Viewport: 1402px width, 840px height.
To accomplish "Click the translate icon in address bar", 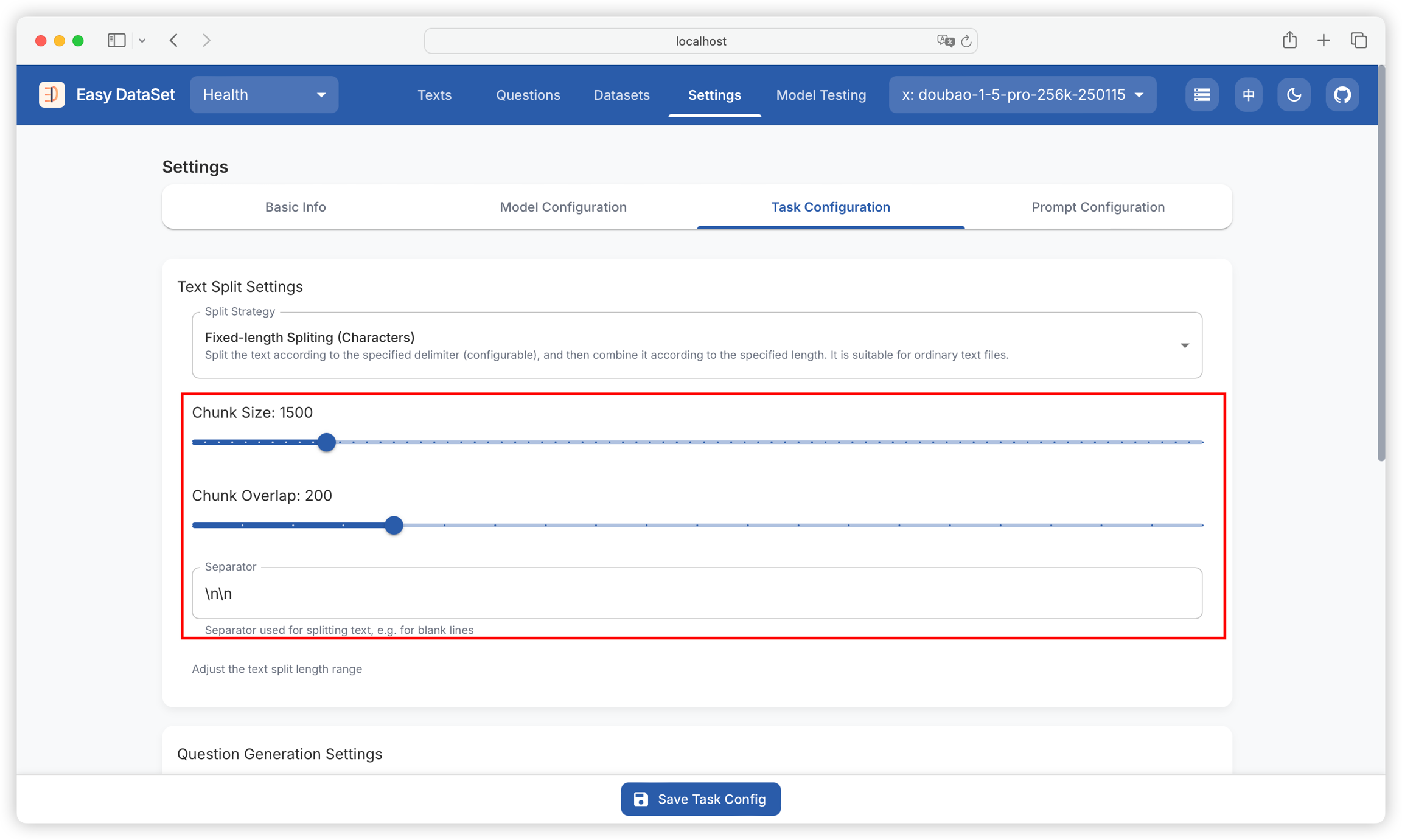I will click(x=945, y=41).
